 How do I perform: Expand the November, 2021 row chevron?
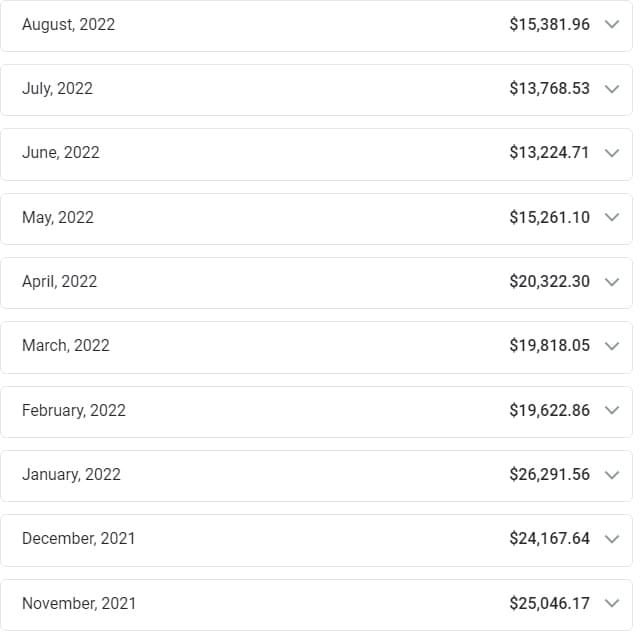pyautogui.click(x=613, y=603)
